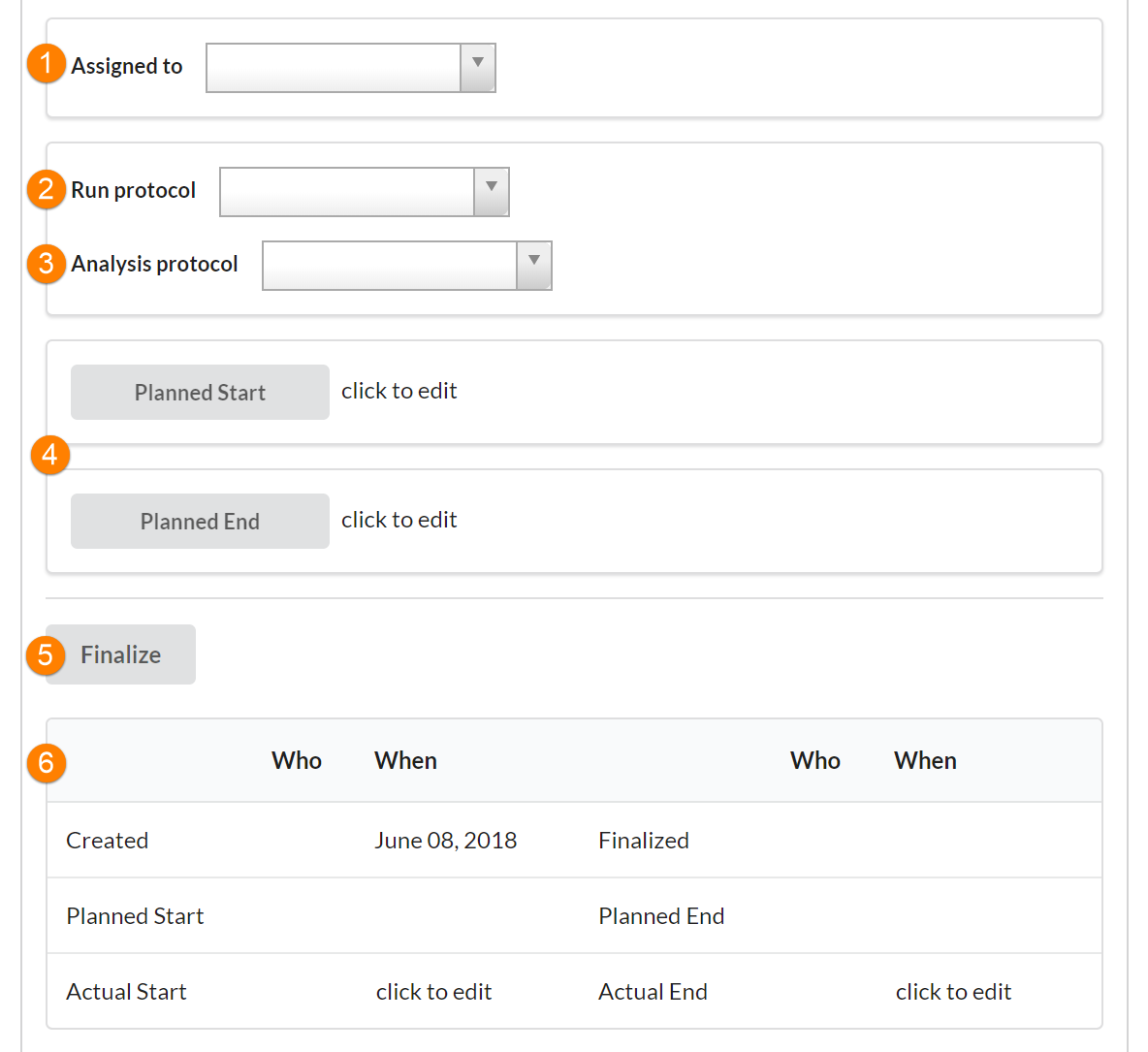Screen dimensions: 1148x1052
Task: Edit the Planned Start date text
Action: click(x=399, y=391)
